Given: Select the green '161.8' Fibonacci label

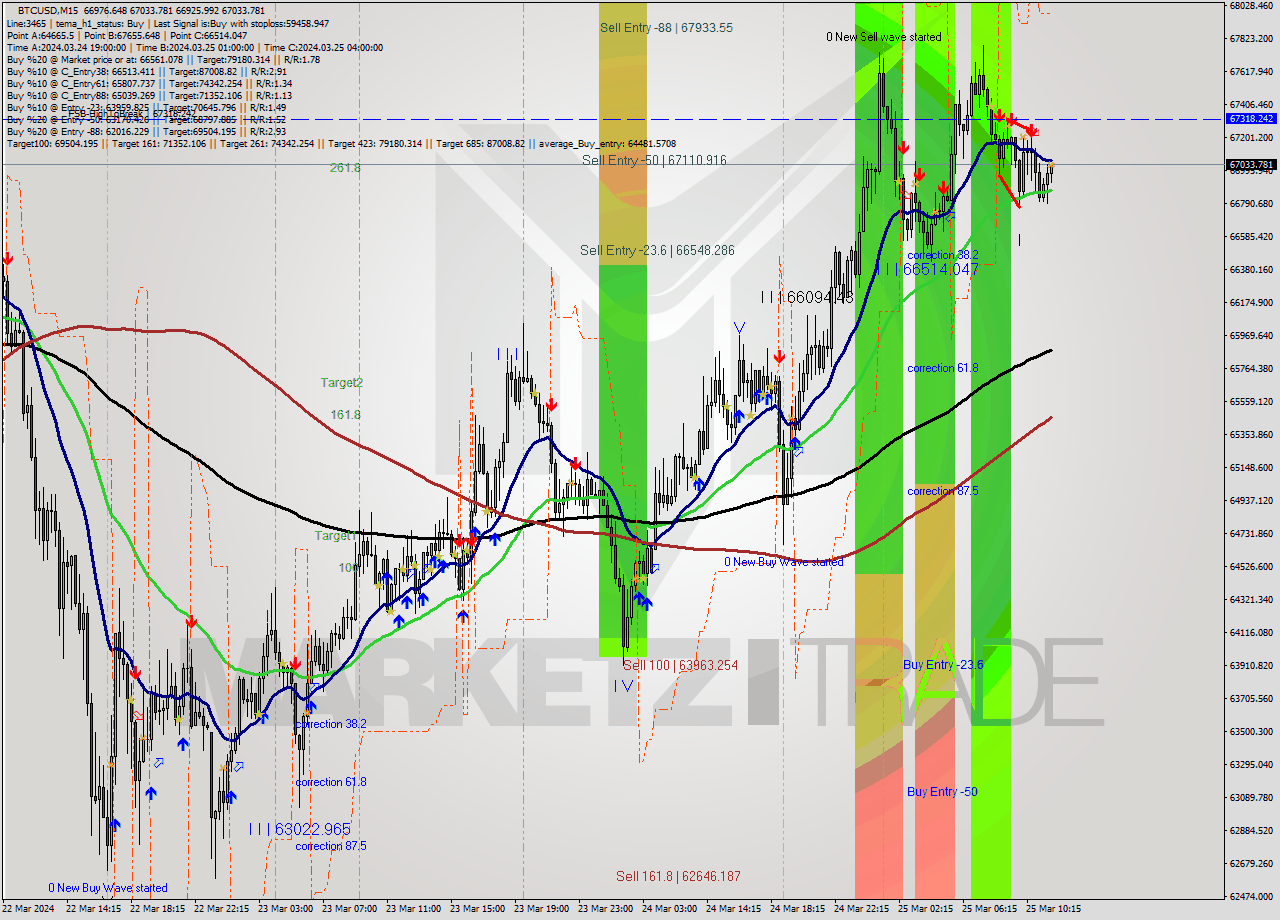Looking at the screenshot, I should (345, 415).
